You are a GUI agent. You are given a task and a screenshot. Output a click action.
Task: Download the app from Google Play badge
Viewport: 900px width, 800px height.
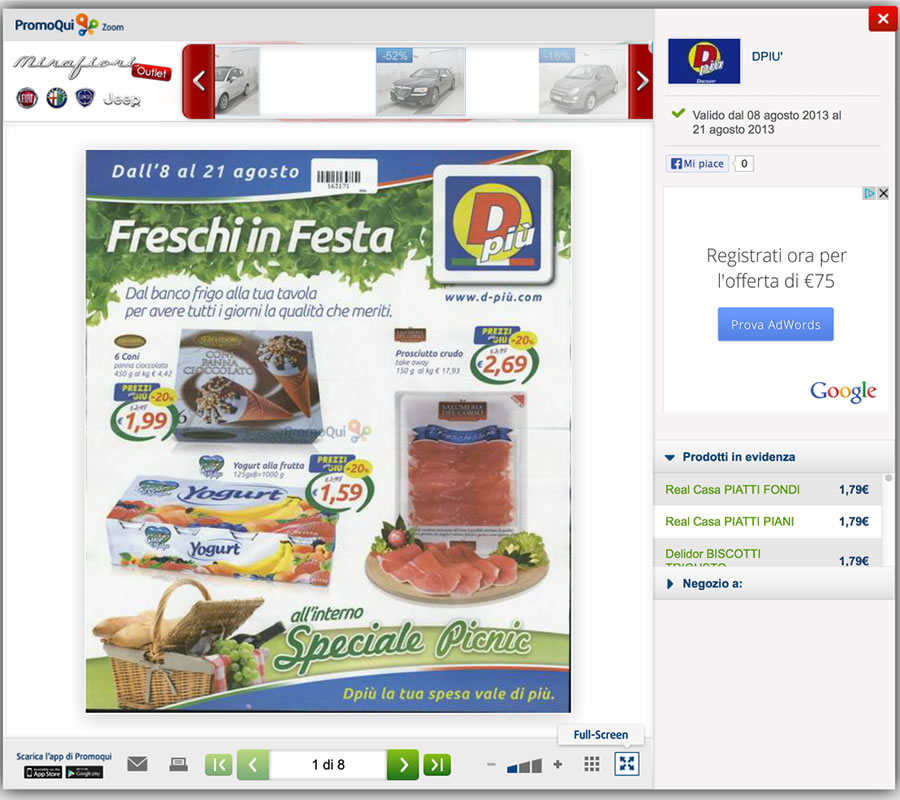point(84,772)
